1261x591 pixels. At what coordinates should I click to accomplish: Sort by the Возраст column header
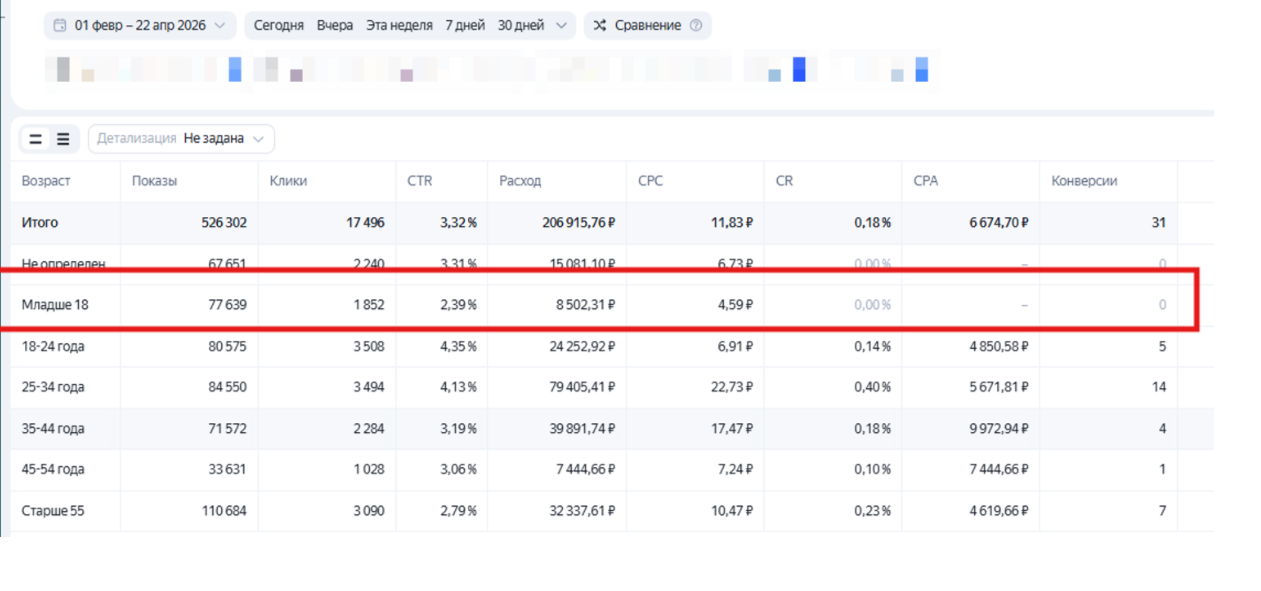click(46, 181)
